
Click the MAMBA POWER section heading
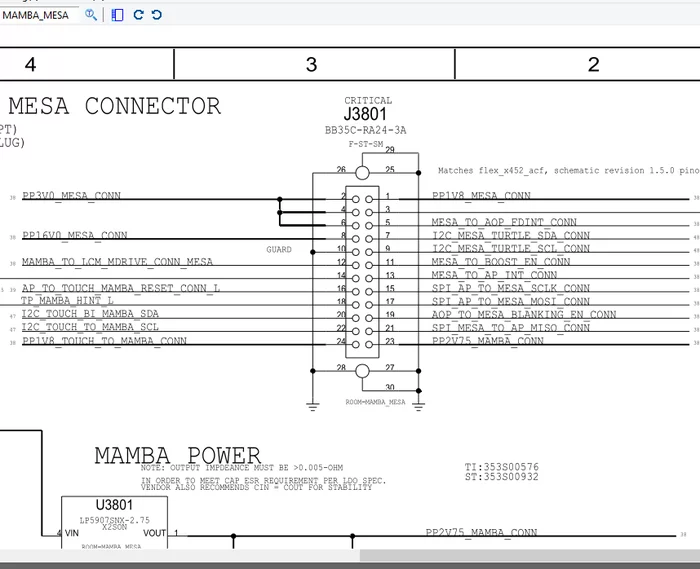tap(178, 455)
